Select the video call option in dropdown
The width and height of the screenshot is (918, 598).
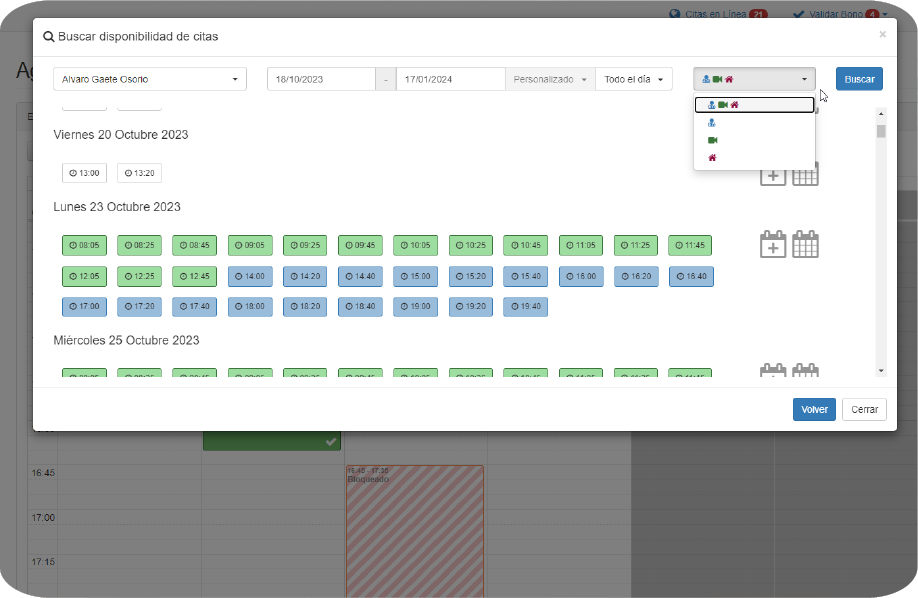(x=713, y=140)
